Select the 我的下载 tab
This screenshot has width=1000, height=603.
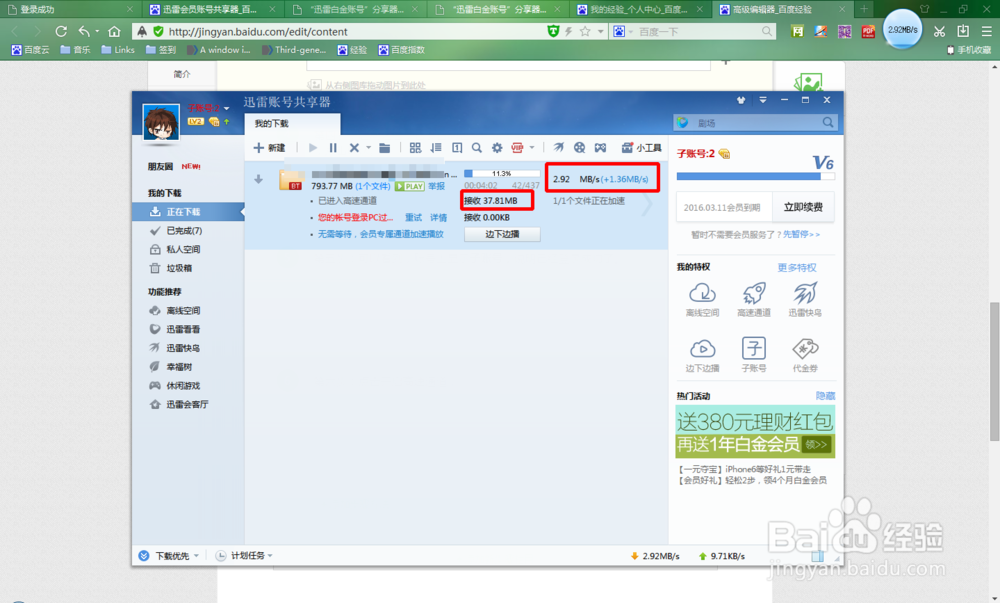(292, 124)
